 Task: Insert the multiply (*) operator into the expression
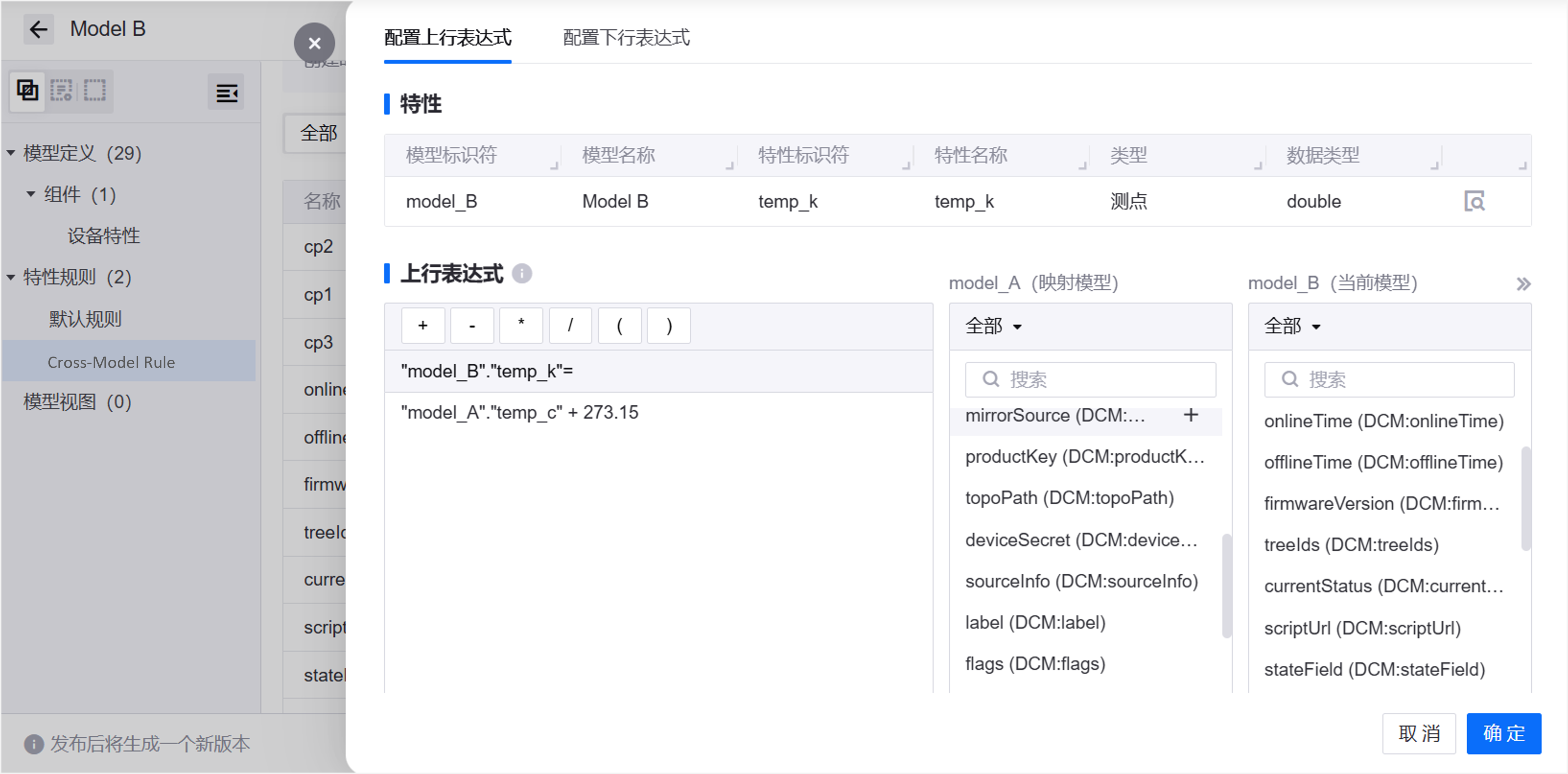point(521,325)
